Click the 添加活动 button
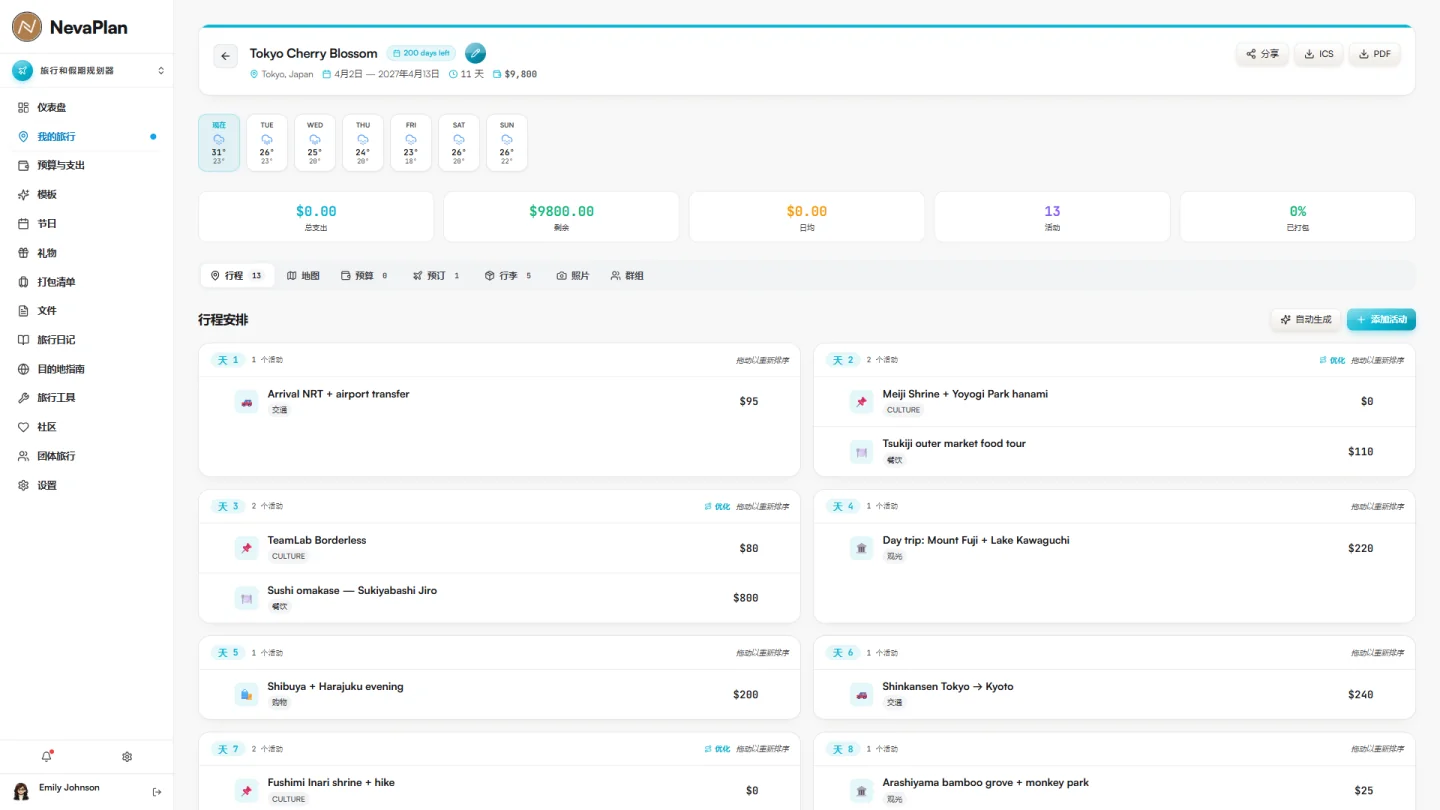Screen dimensions: 1440x810 pos(1381,320)
